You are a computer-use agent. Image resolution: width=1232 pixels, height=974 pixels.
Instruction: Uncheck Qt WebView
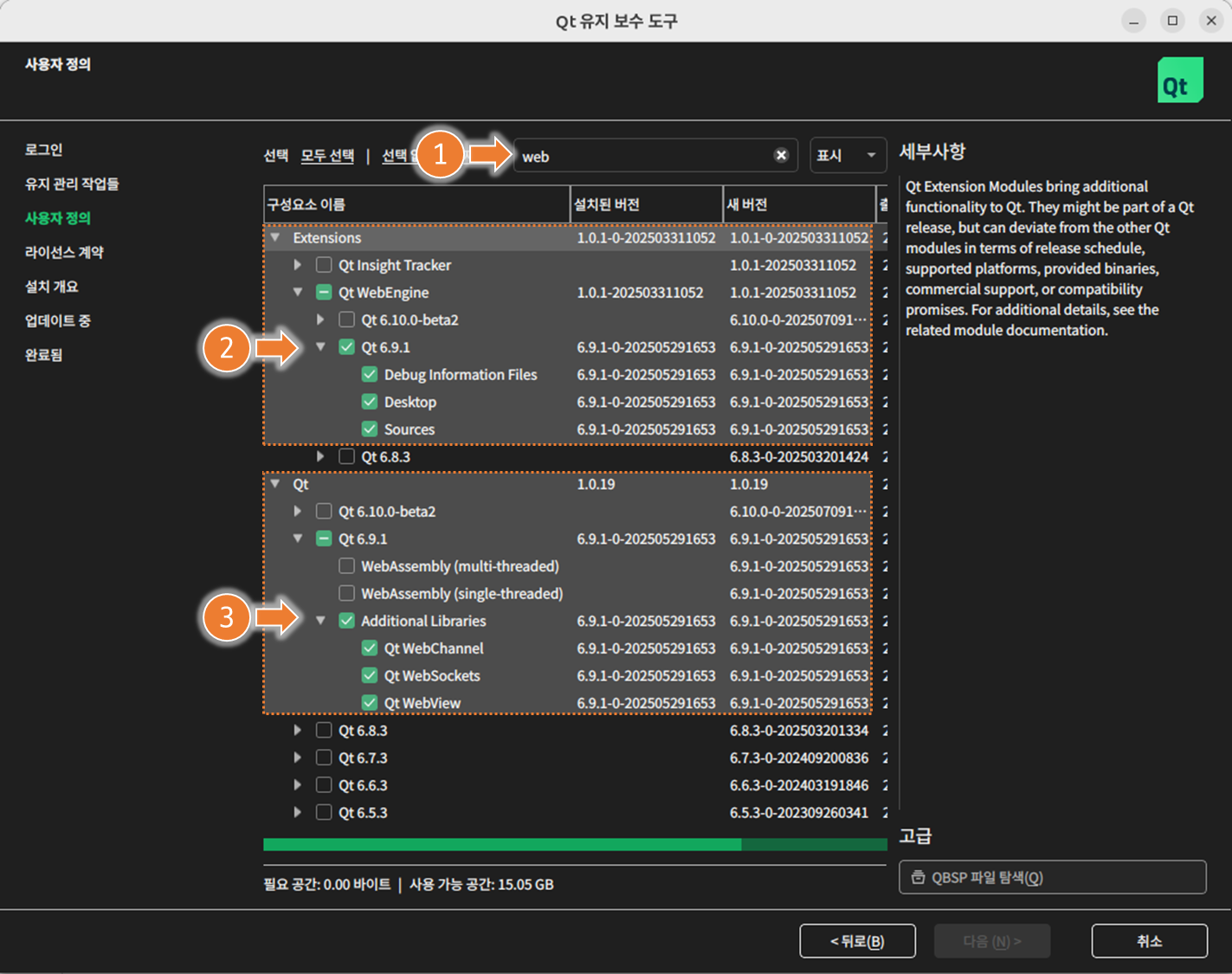(370, 703)
